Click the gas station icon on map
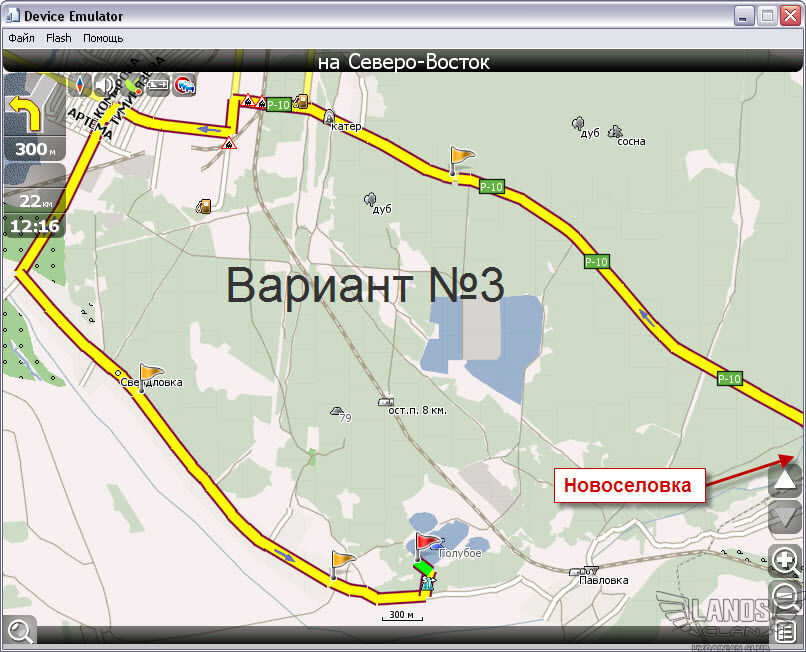Screen dimensions: 806x652 pos(204,206)
